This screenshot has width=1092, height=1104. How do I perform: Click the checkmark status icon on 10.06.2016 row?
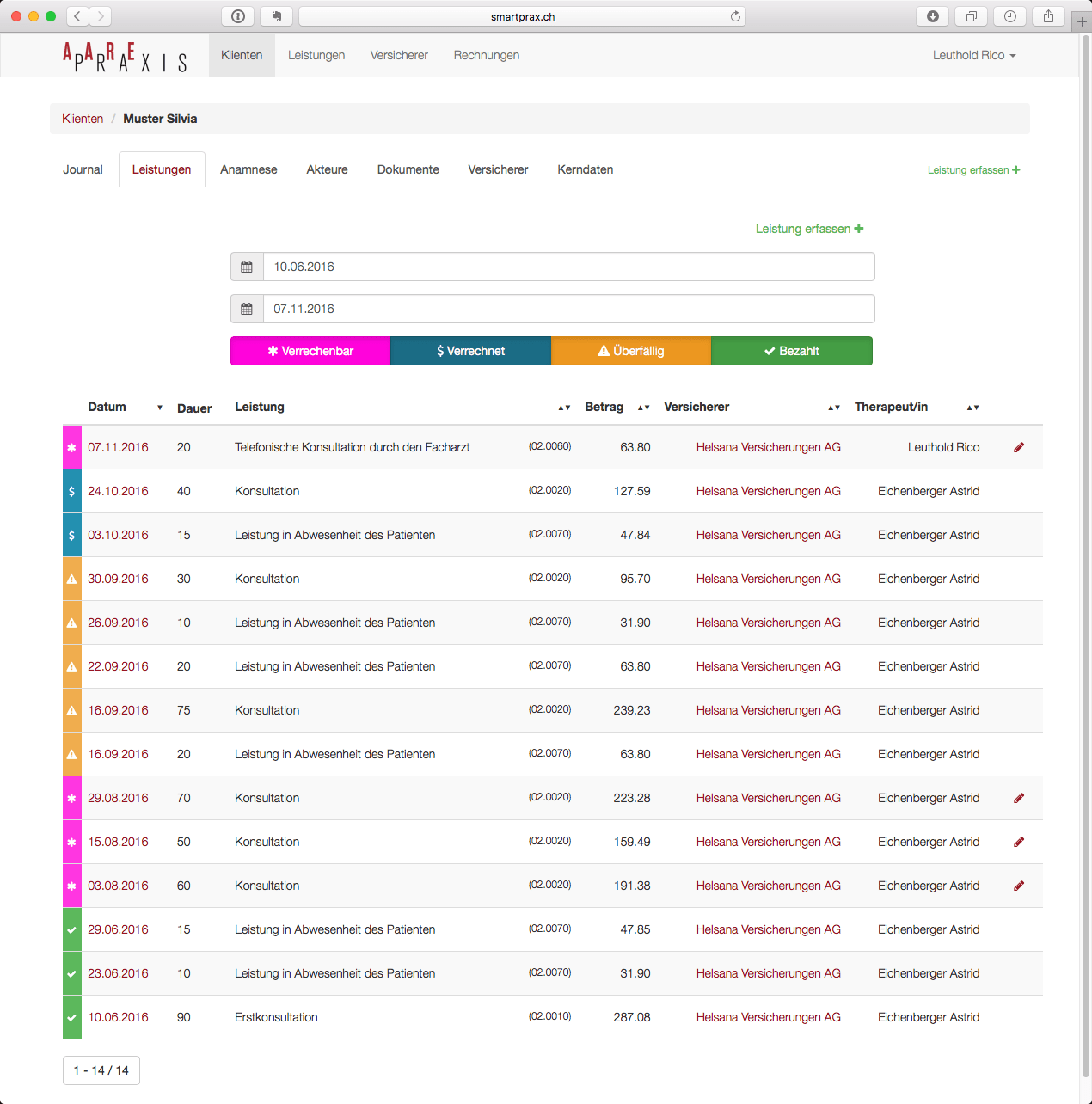[x=71, y=1017]
